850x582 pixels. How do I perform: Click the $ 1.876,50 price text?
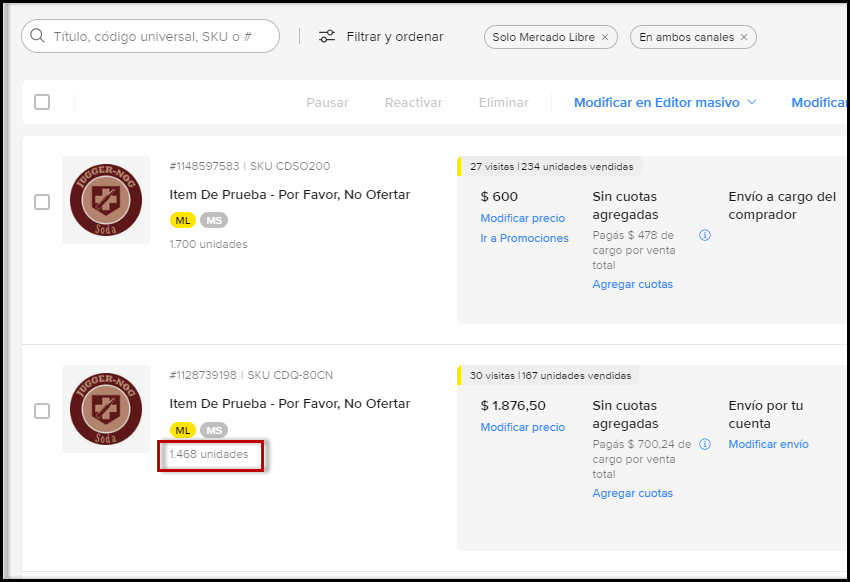pos(513,405)
